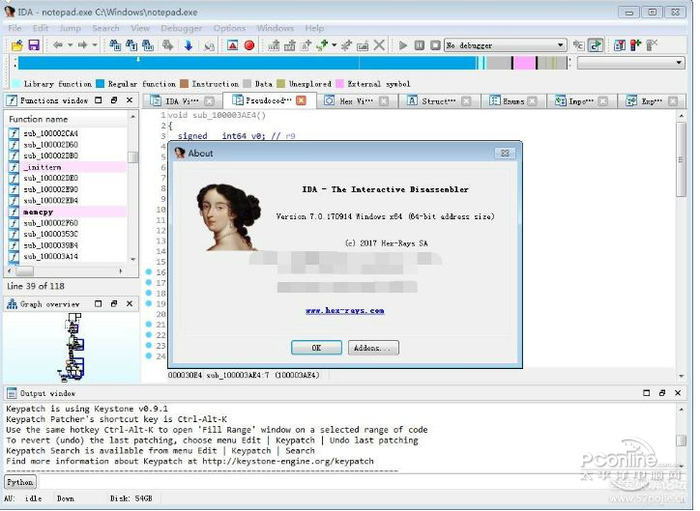
Task: Open the Debugger menu
Action: 181,28
